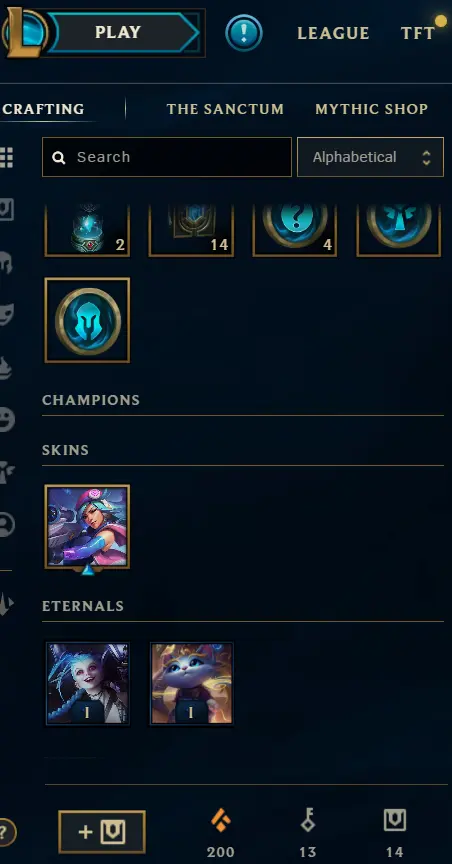This screenshot has width=452, height=864.
Task: Click the blue exclamation notification icon
Action: (x=244, y=33)
